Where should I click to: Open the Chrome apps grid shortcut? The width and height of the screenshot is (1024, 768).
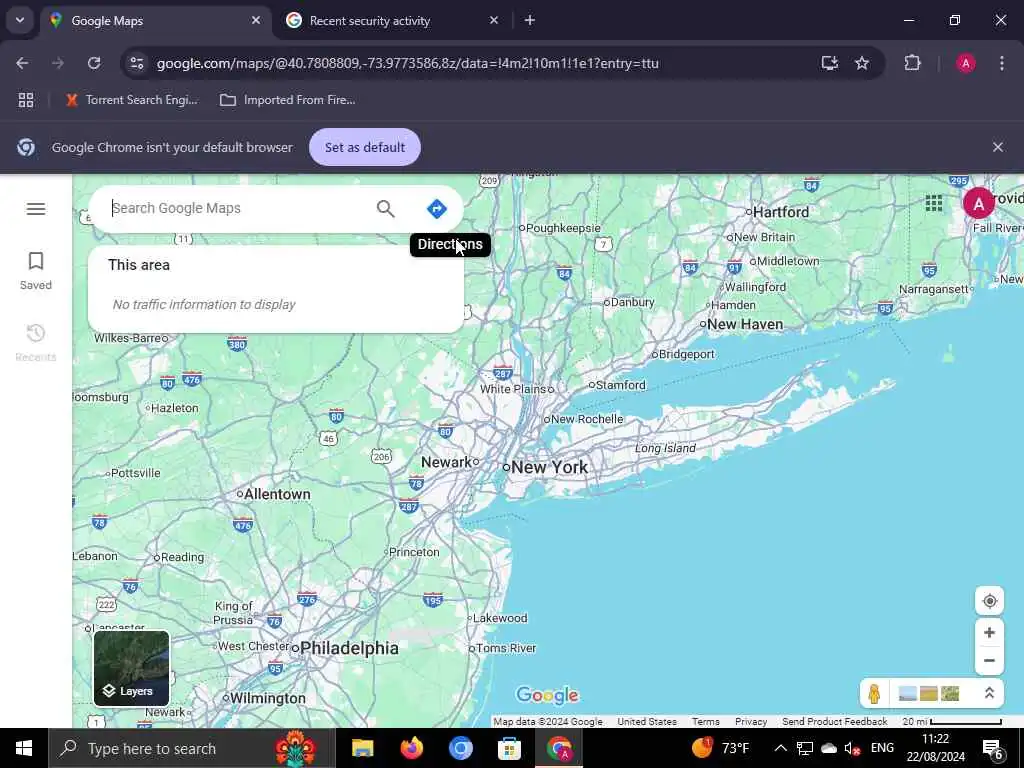[x=25, y=100]
